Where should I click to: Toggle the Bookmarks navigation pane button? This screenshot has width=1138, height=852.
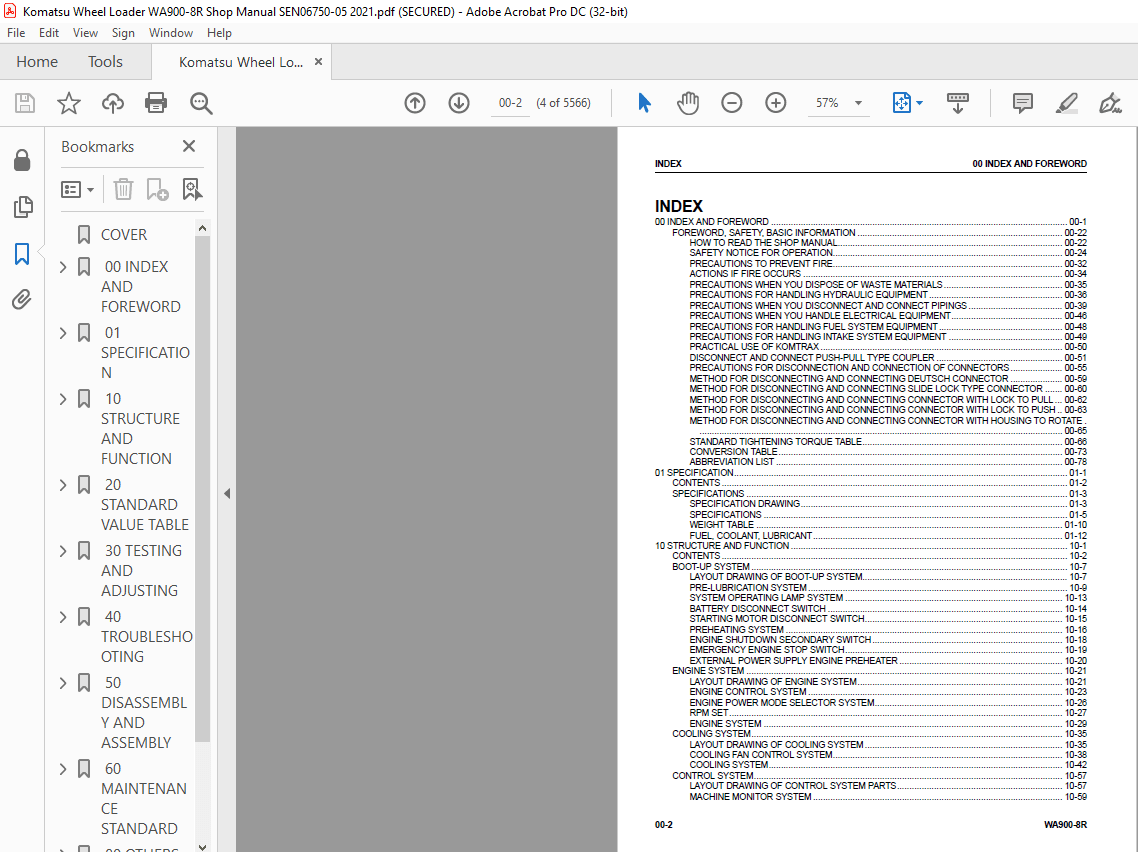(x=22, y=254)
